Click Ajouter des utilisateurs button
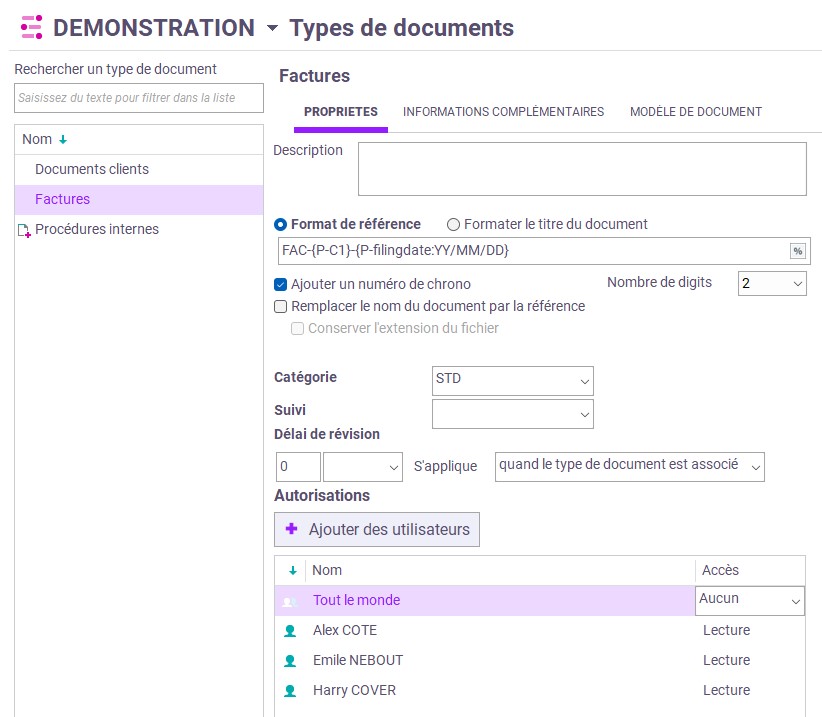Viewport: 822px width, 717px height. tap(377, 530)
